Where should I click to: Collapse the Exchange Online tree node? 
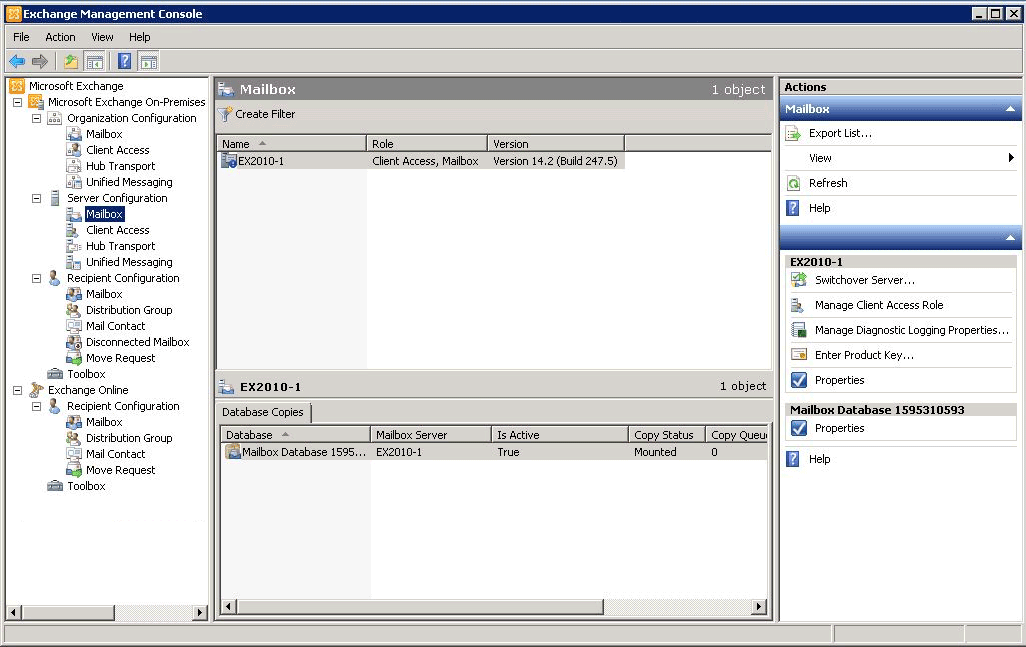click(16, 390)
